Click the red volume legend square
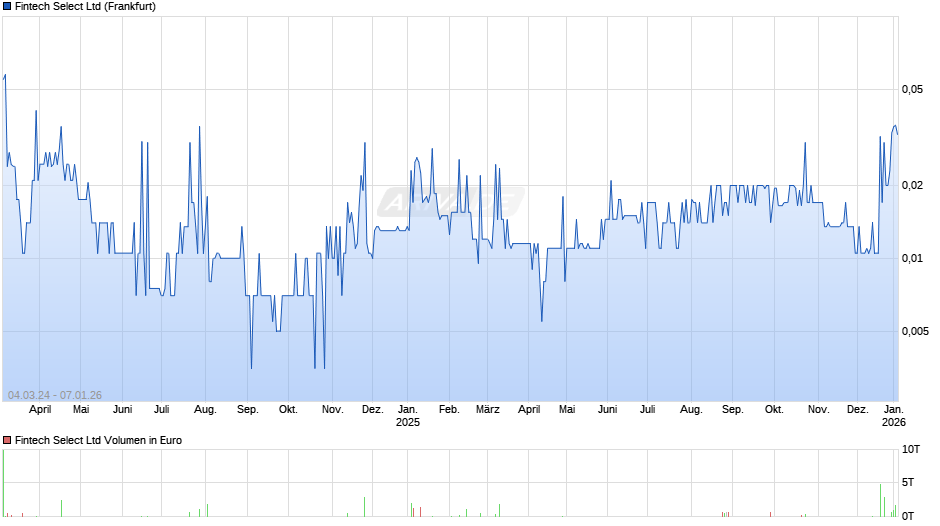Viewport: 940px width, 526px height. (x=7, y=440)
